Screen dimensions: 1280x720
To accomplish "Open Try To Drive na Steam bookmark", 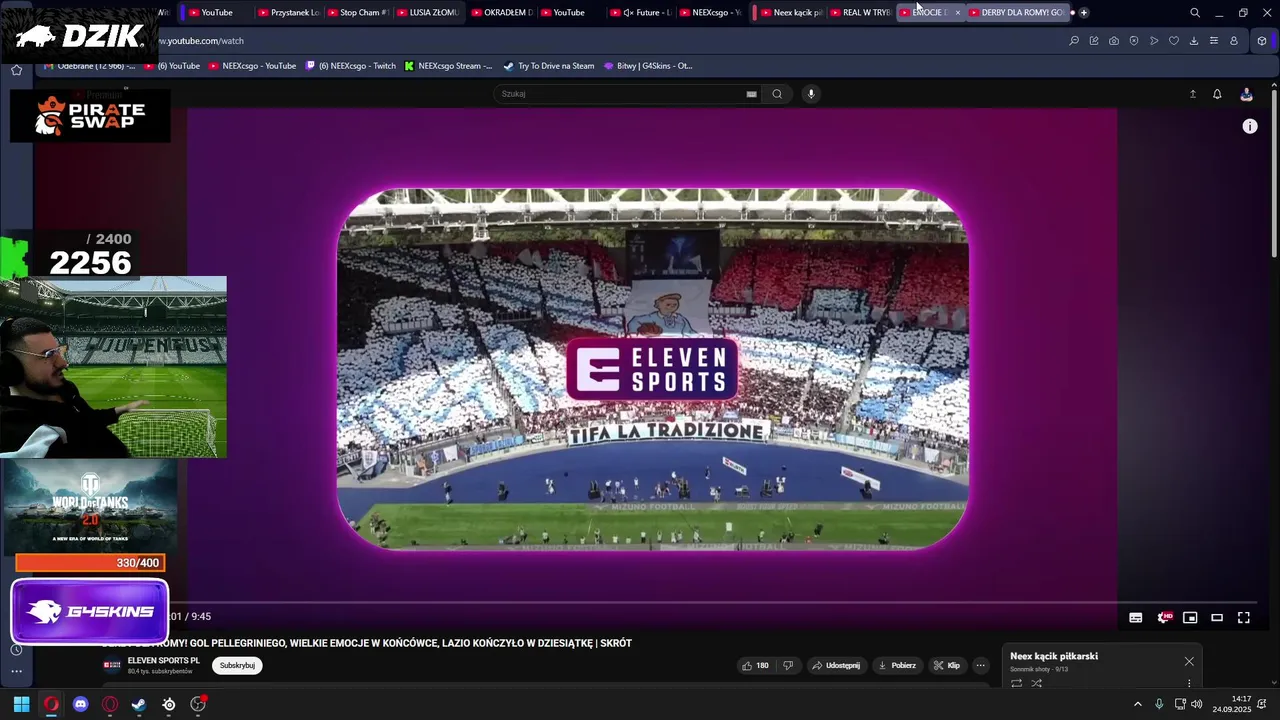I will point(548,66).
